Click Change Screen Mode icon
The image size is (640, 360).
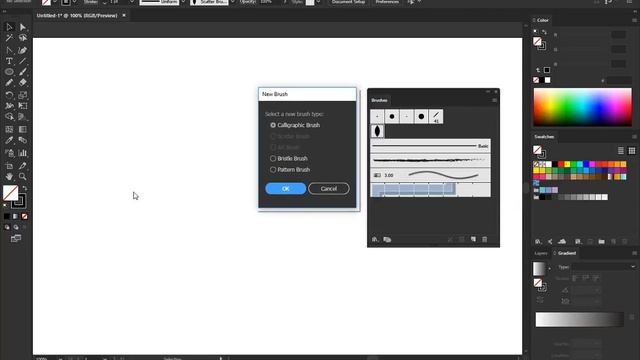coord(16,238)
